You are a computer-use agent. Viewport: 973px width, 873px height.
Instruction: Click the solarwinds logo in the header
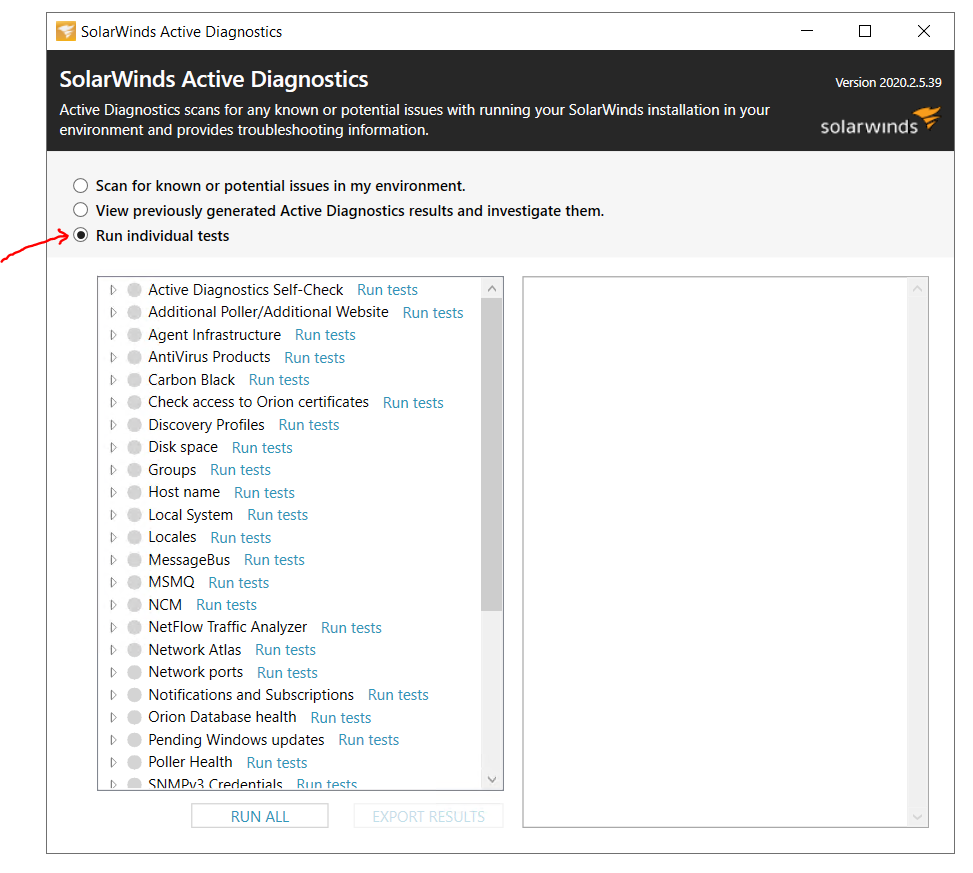pos(881,121)
